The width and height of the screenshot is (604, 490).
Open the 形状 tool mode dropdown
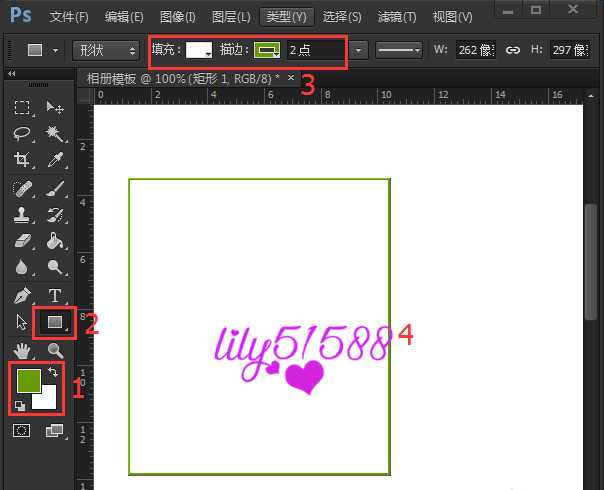[x=106, y=50]
